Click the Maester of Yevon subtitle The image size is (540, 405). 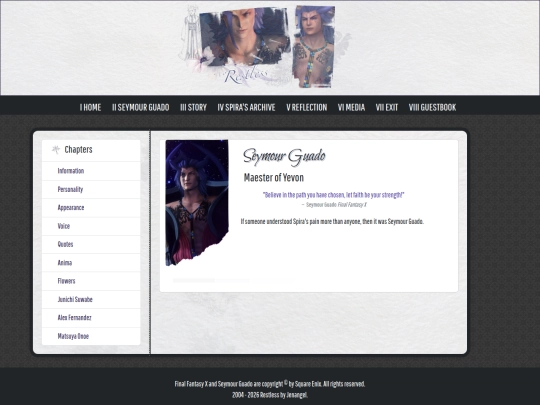click(x=274, y=178)
